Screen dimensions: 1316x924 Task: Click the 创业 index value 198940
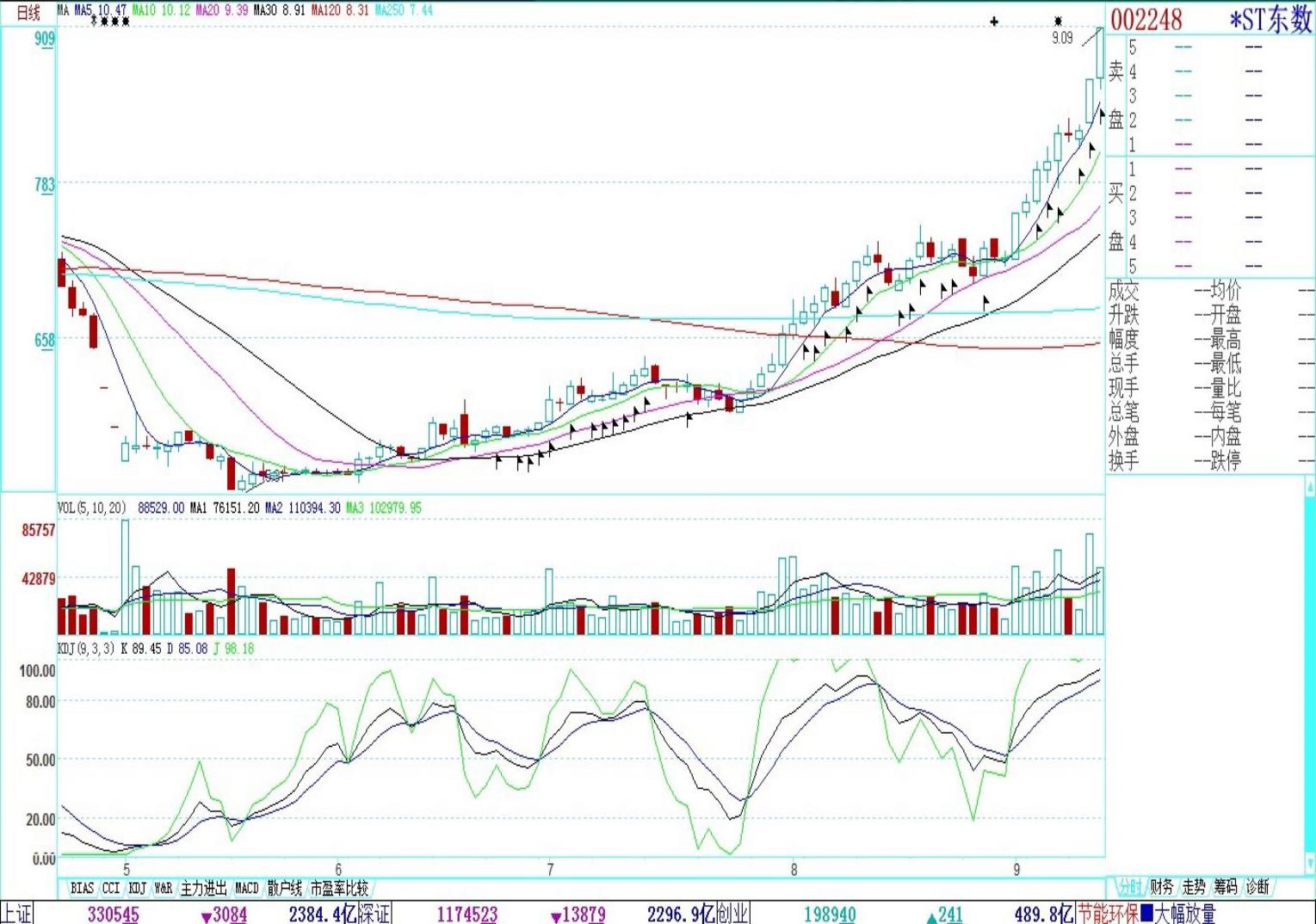[830, 914]
